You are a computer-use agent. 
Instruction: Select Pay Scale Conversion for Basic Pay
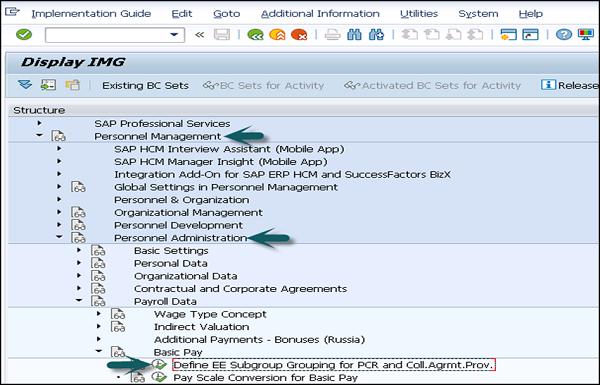[265, 378]
